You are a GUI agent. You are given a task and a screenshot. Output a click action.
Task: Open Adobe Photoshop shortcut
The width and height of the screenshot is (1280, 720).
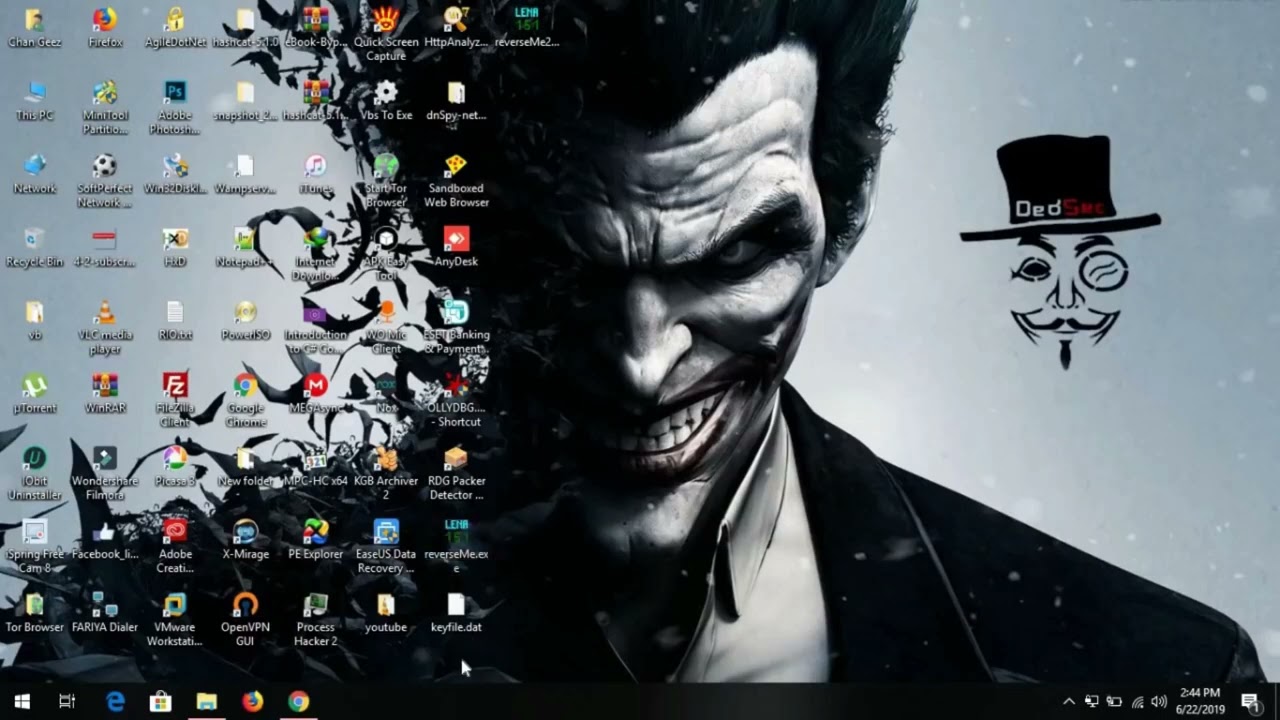pyautogui.click(x=175, y=108)
